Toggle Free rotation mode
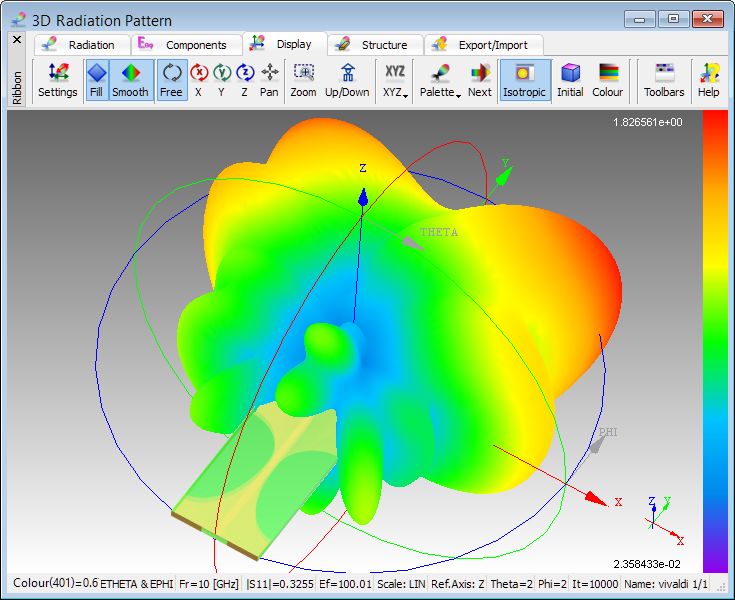Viewport: 735px width, 600px height. coord(172,80)
